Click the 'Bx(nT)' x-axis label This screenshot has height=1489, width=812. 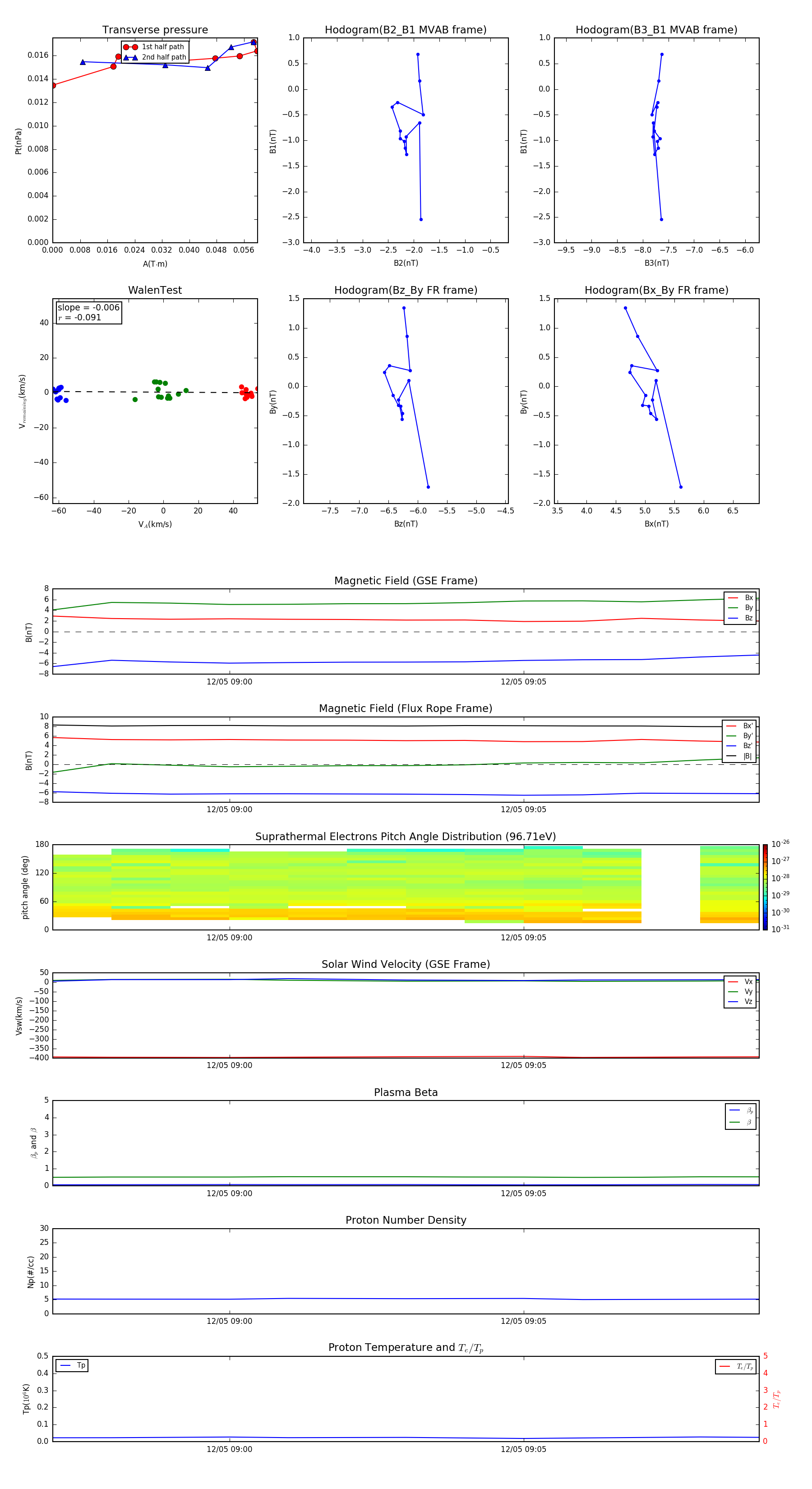[x=656, y=524]
